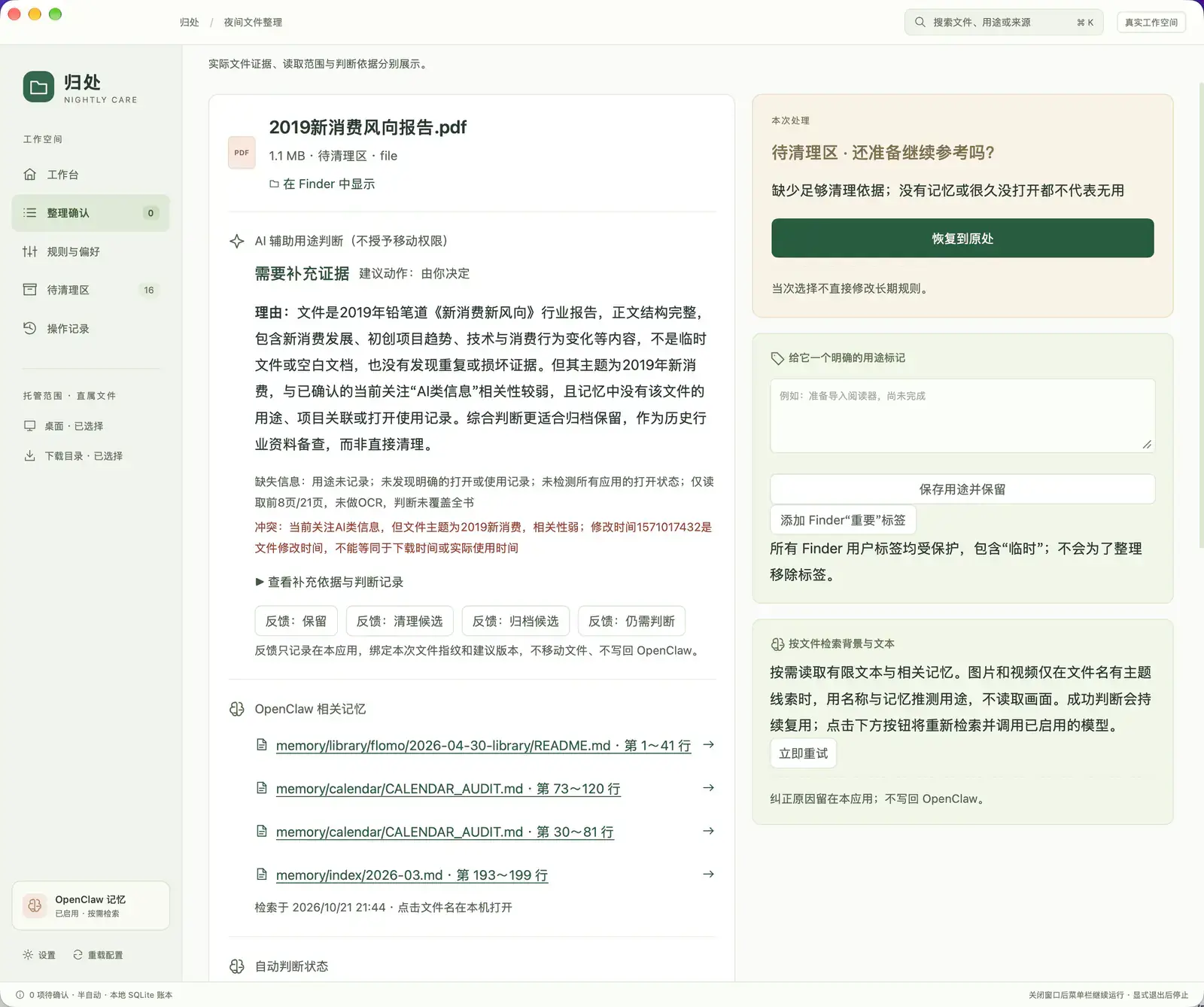Click the brain icon beside 自动判断状态
This screenshot has width=1204, height=1007.
237,966
